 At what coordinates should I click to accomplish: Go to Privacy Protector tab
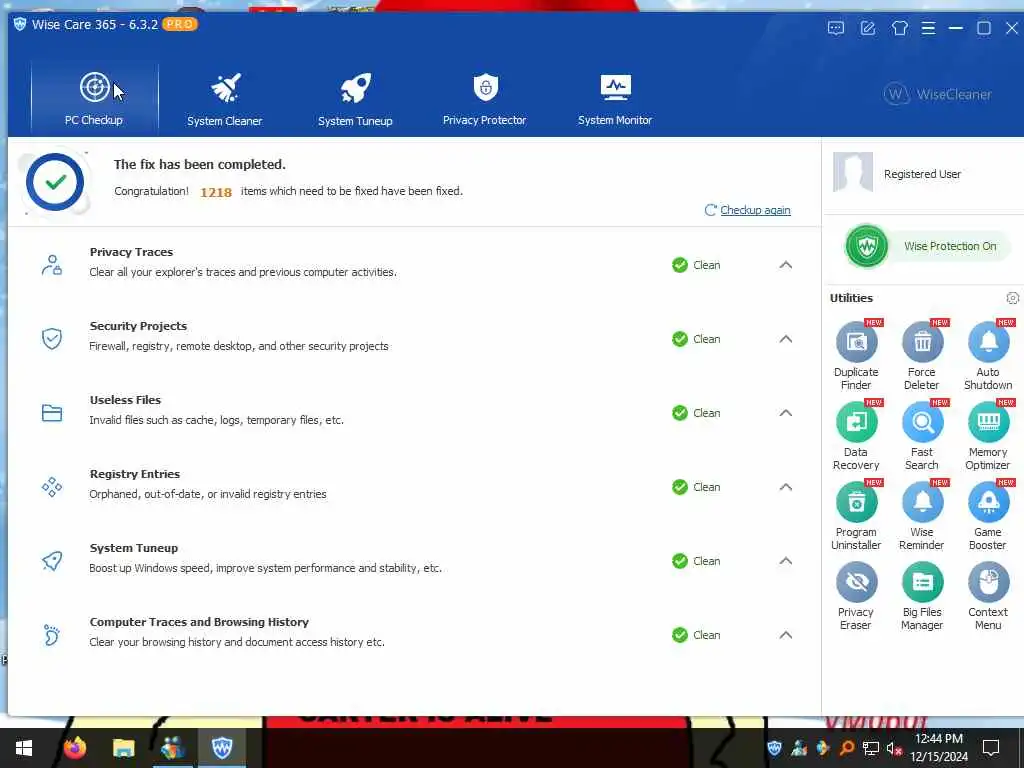coord(485,99)
